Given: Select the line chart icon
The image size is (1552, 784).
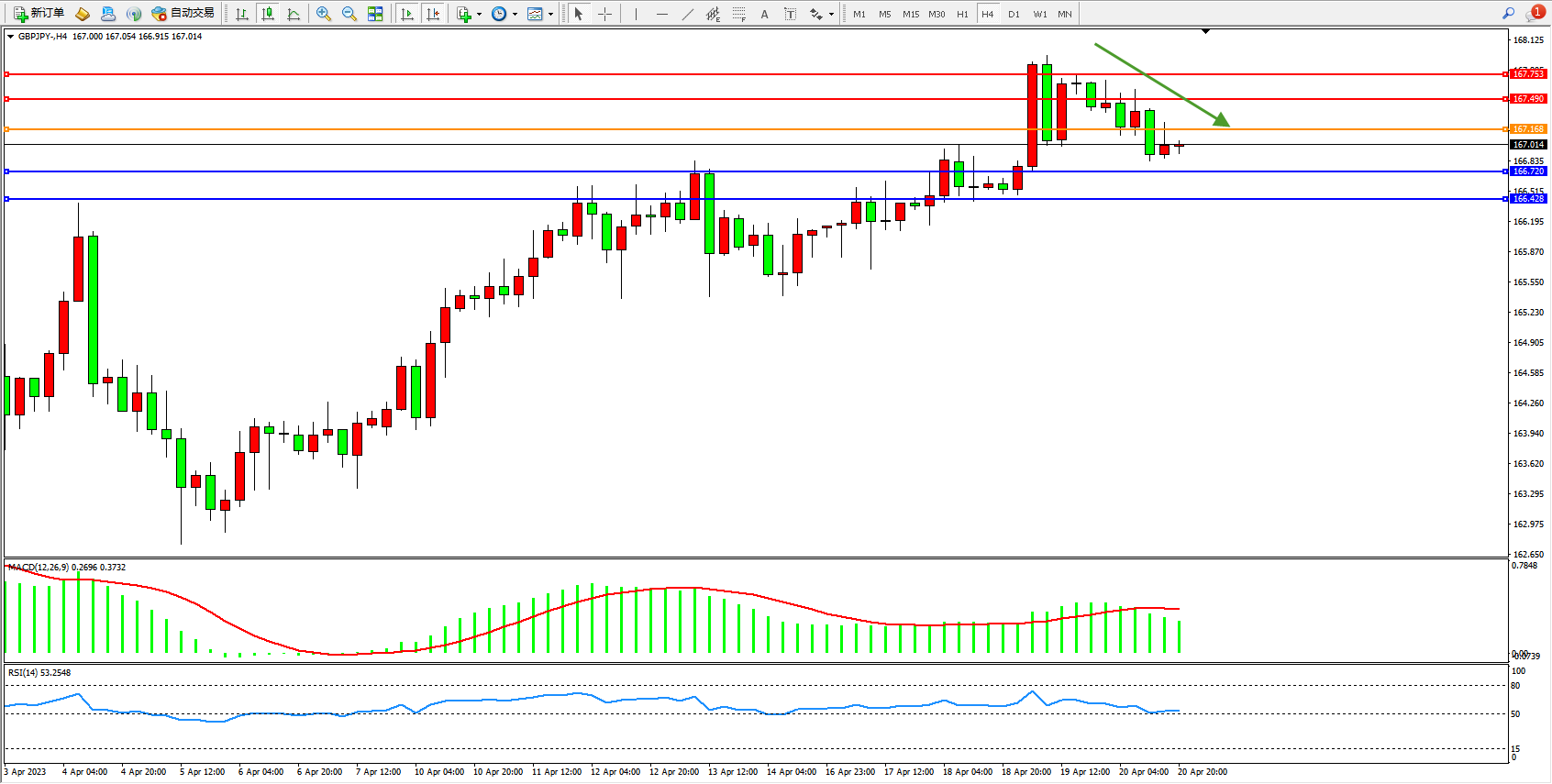Looking at the screenshot, I should click(294, 14).
